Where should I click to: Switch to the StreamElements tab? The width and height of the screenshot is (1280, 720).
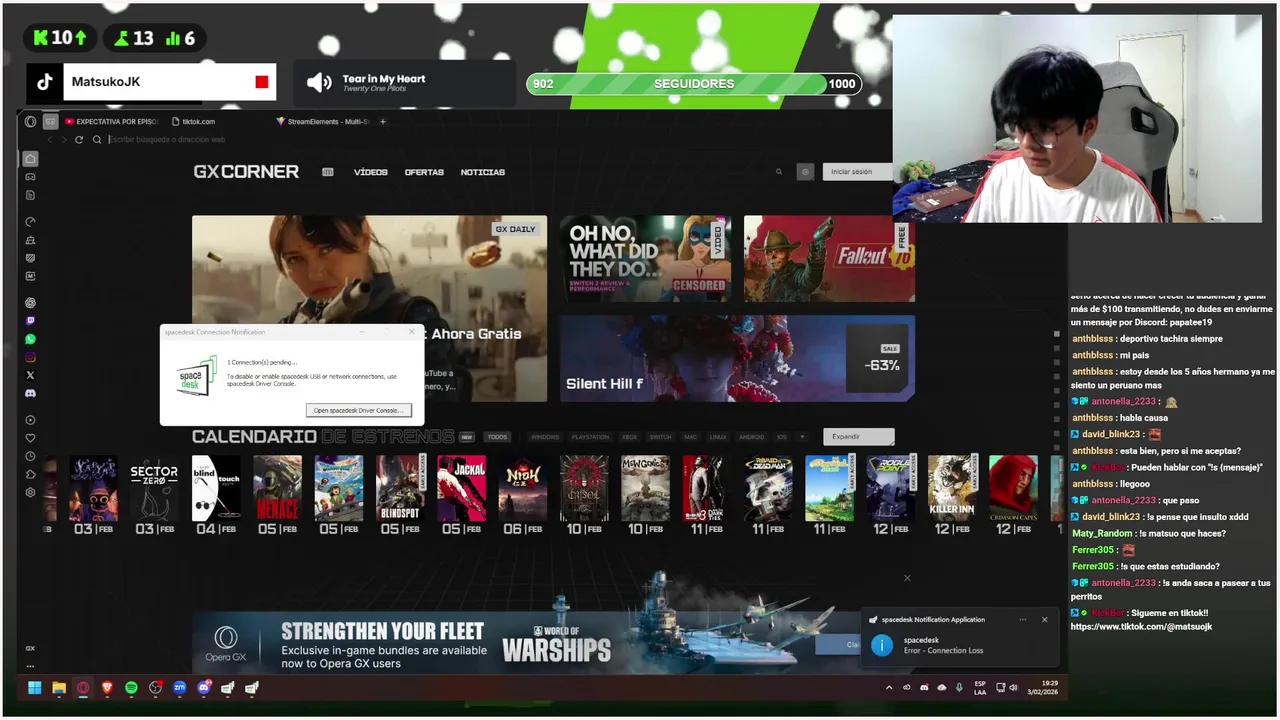point(322,122)
